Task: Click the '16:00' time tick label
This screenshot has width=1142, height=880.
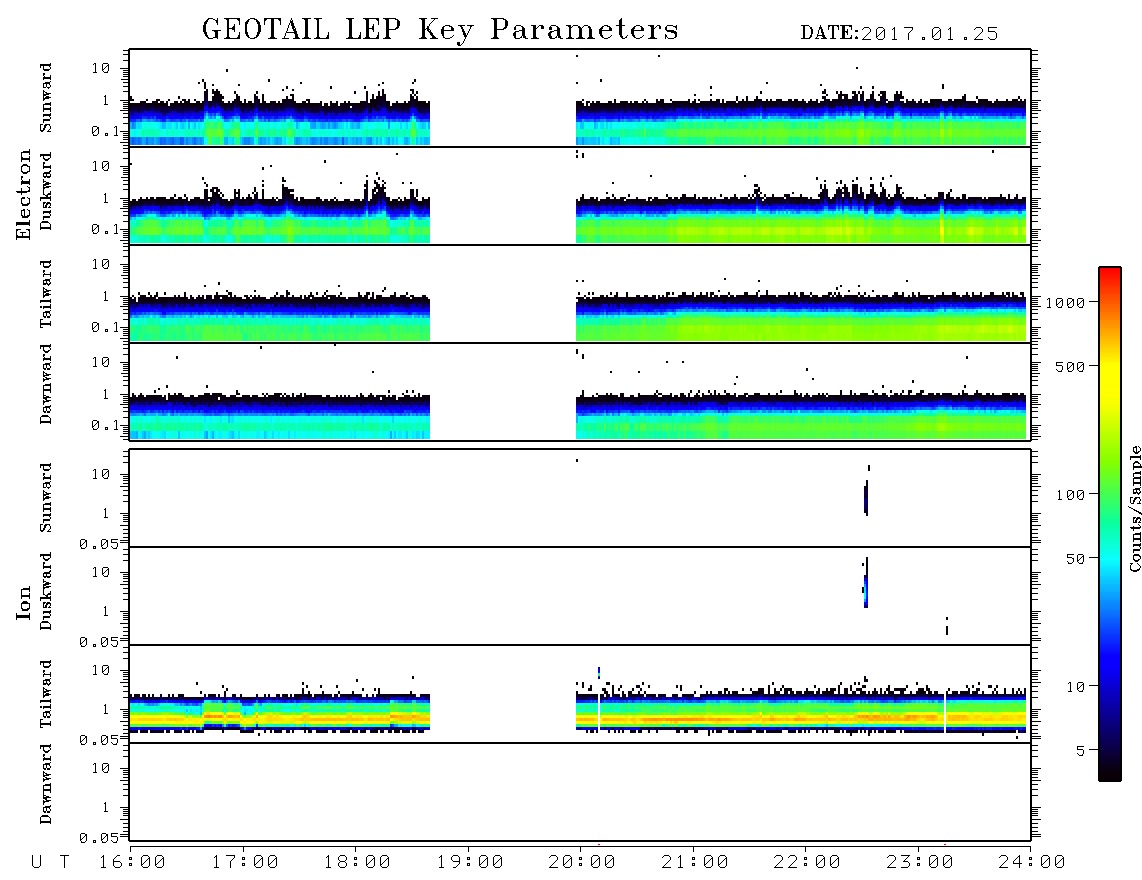Action: click(133, 863)
